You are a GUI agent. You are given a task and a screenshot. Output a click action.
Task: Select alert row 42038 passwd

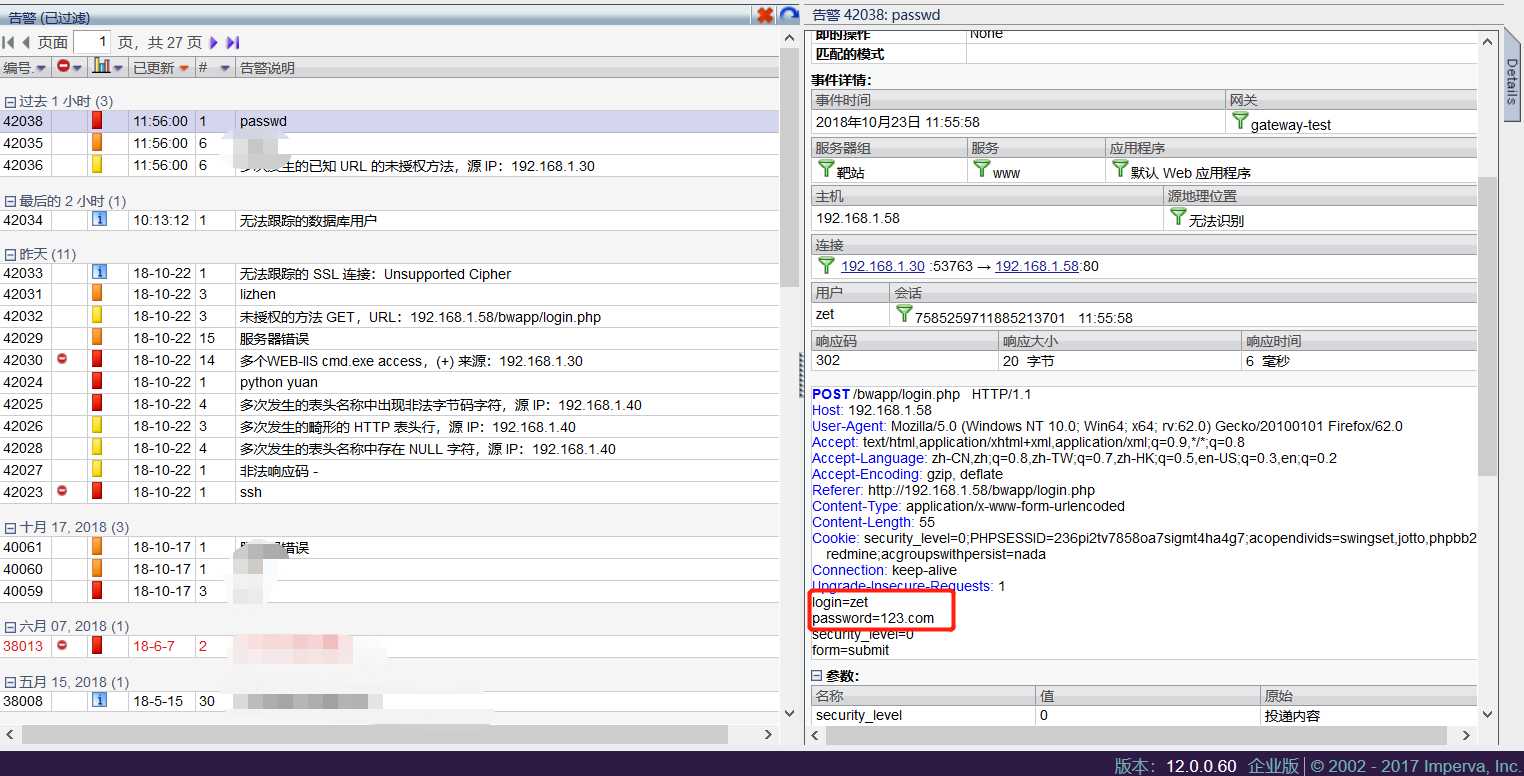(390, 120)
